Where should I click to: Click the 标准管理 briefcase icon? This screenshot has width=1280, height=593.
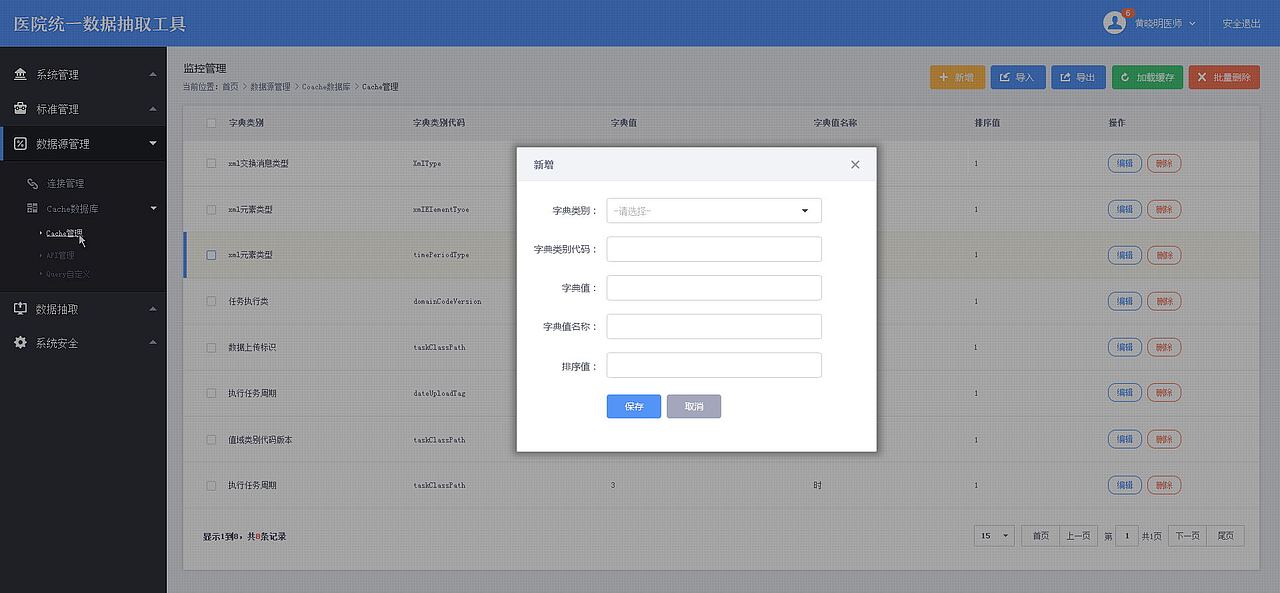pyautogui.click(x=20, y=108)
